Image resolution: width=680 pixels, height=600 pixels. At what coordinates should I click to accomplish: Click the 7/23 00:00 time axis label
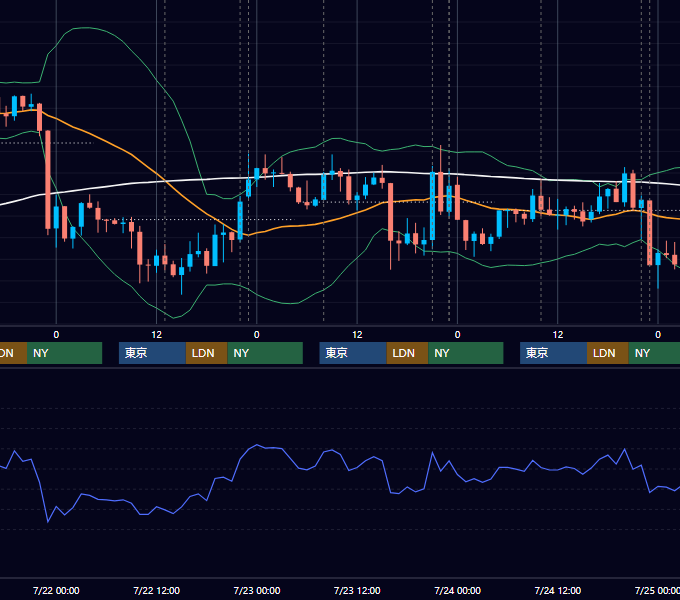point(257,590)
